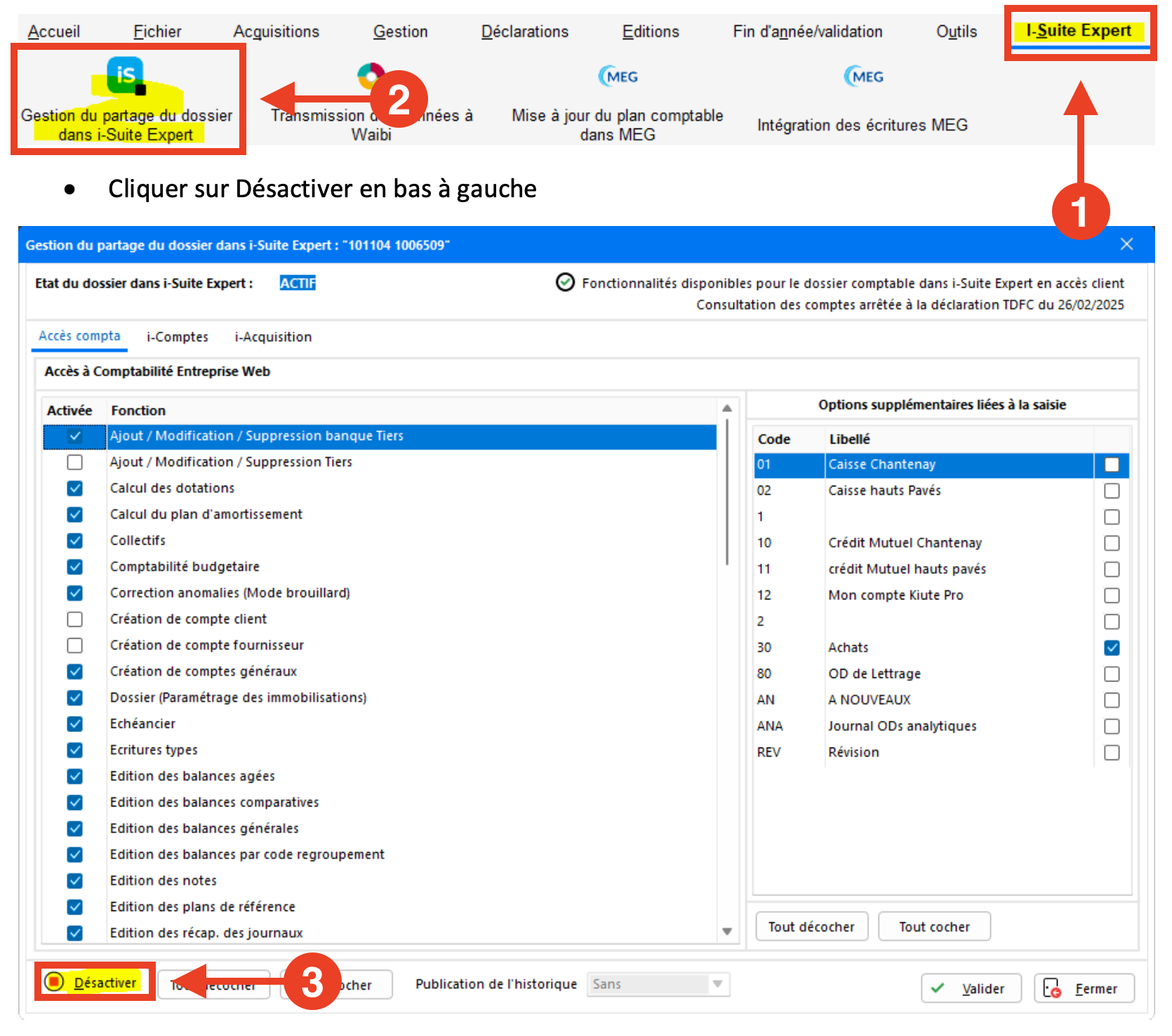The image size is (1172, 1036).
Task: Open the Outils menu
Action: (x=957, y=32)
